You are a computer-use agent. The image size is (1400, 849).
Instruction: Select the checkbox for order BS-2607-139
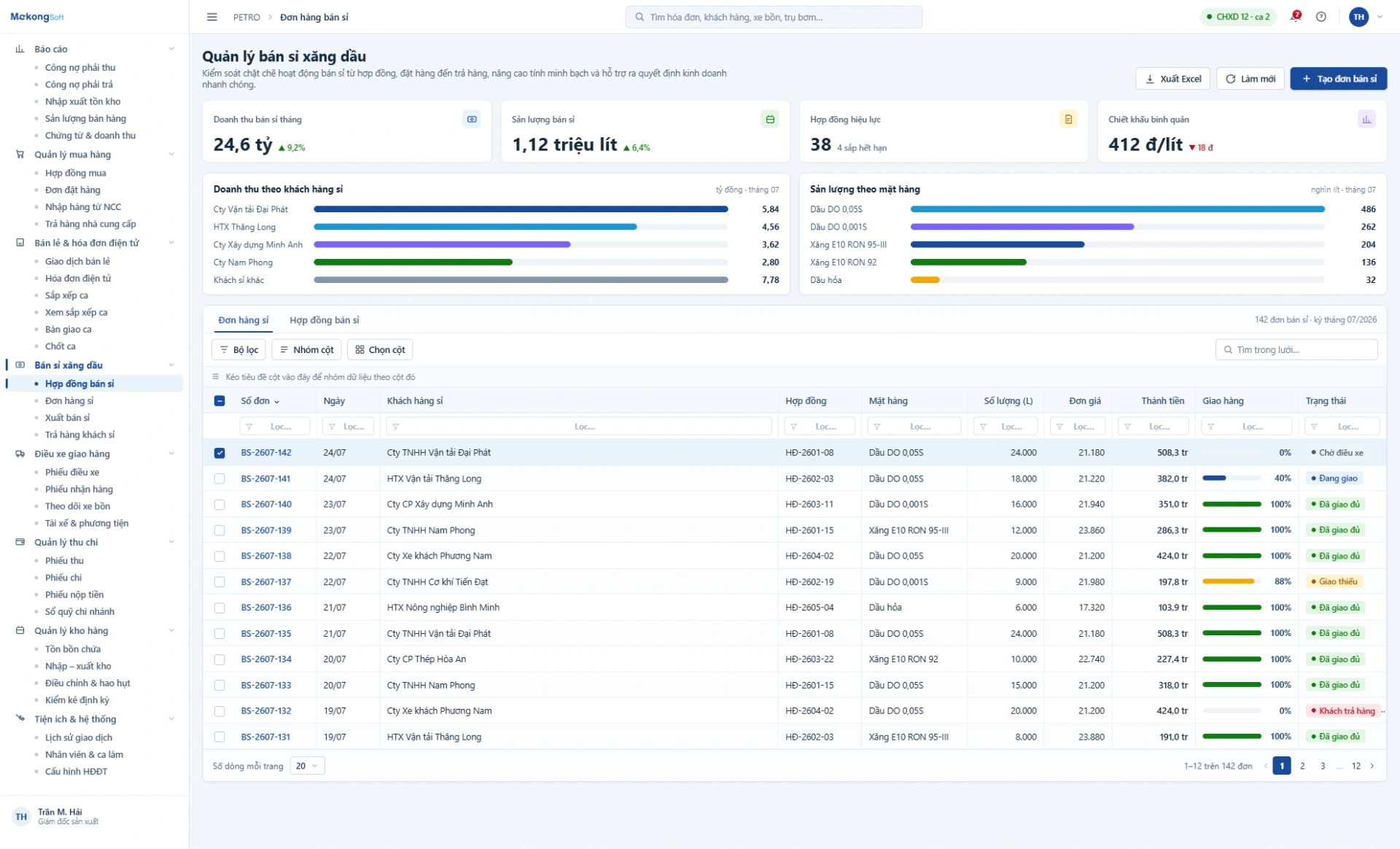pos(219,530)
